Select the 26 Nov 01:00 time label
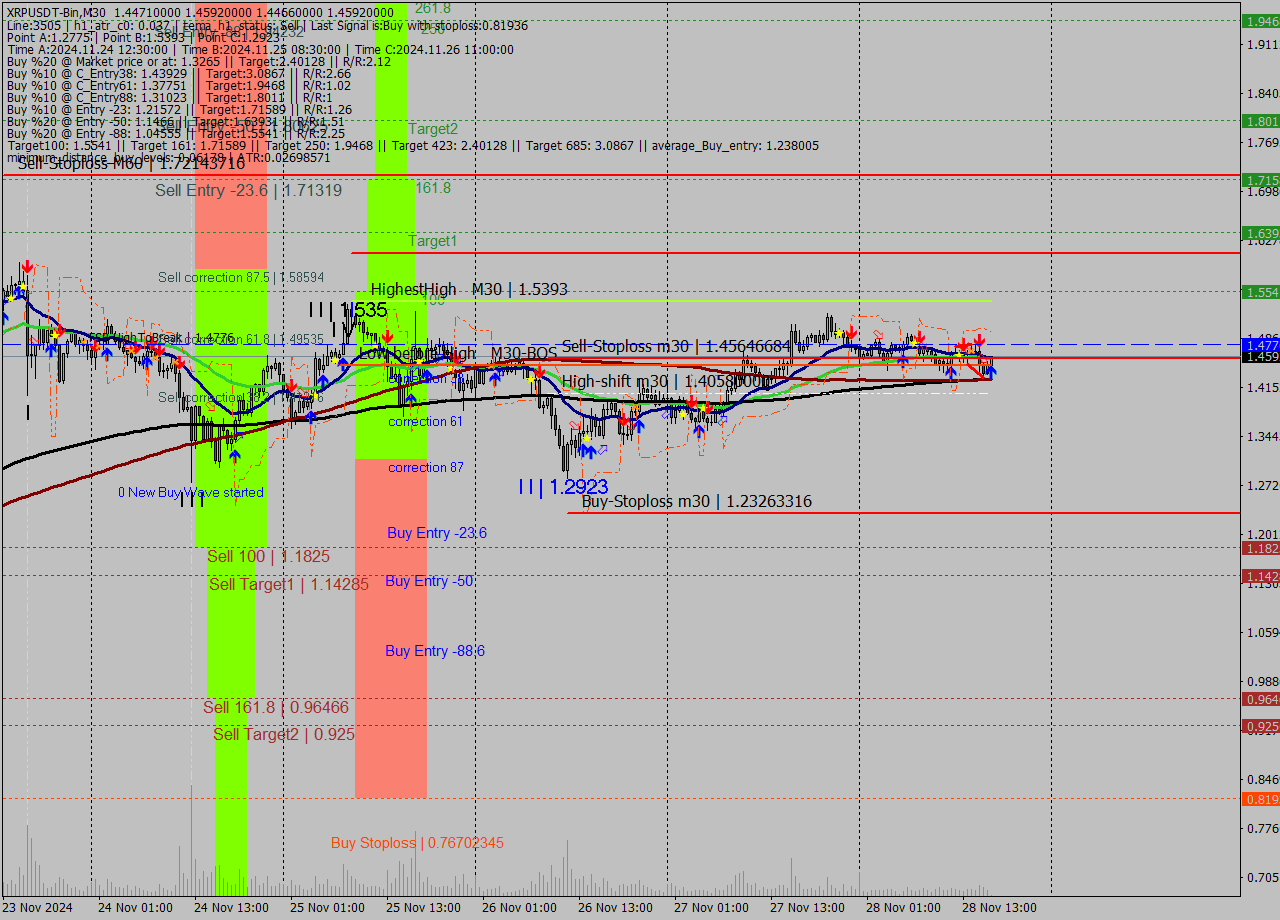 coord(519,908)
